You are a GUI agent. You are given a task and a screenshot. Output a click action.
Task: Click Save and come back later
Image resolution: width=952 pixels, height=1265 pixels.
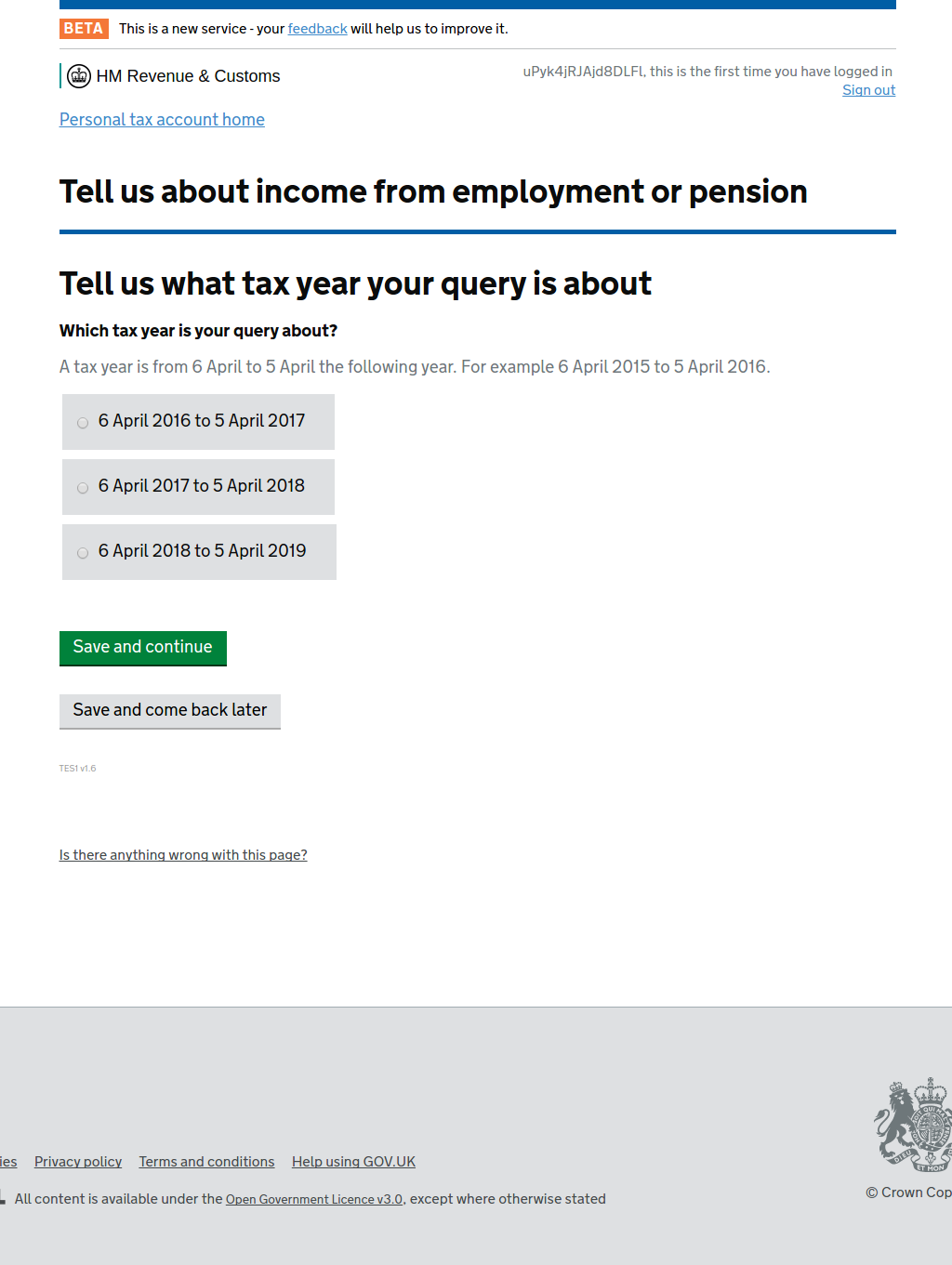pos(170,711)
